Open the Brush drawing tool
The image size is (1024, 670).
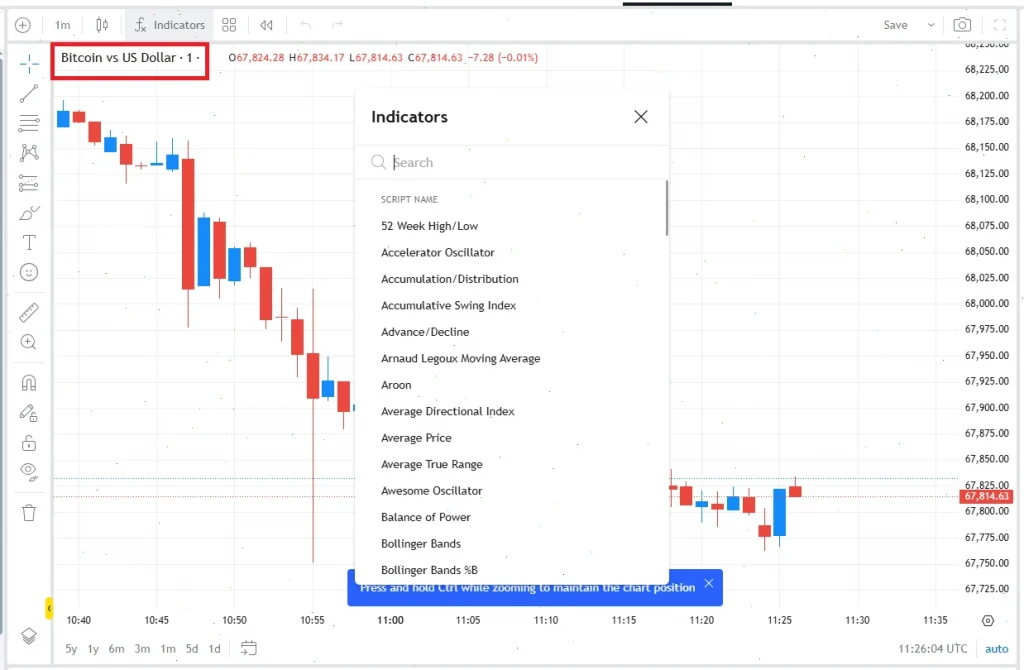click(x=27, y=212)
